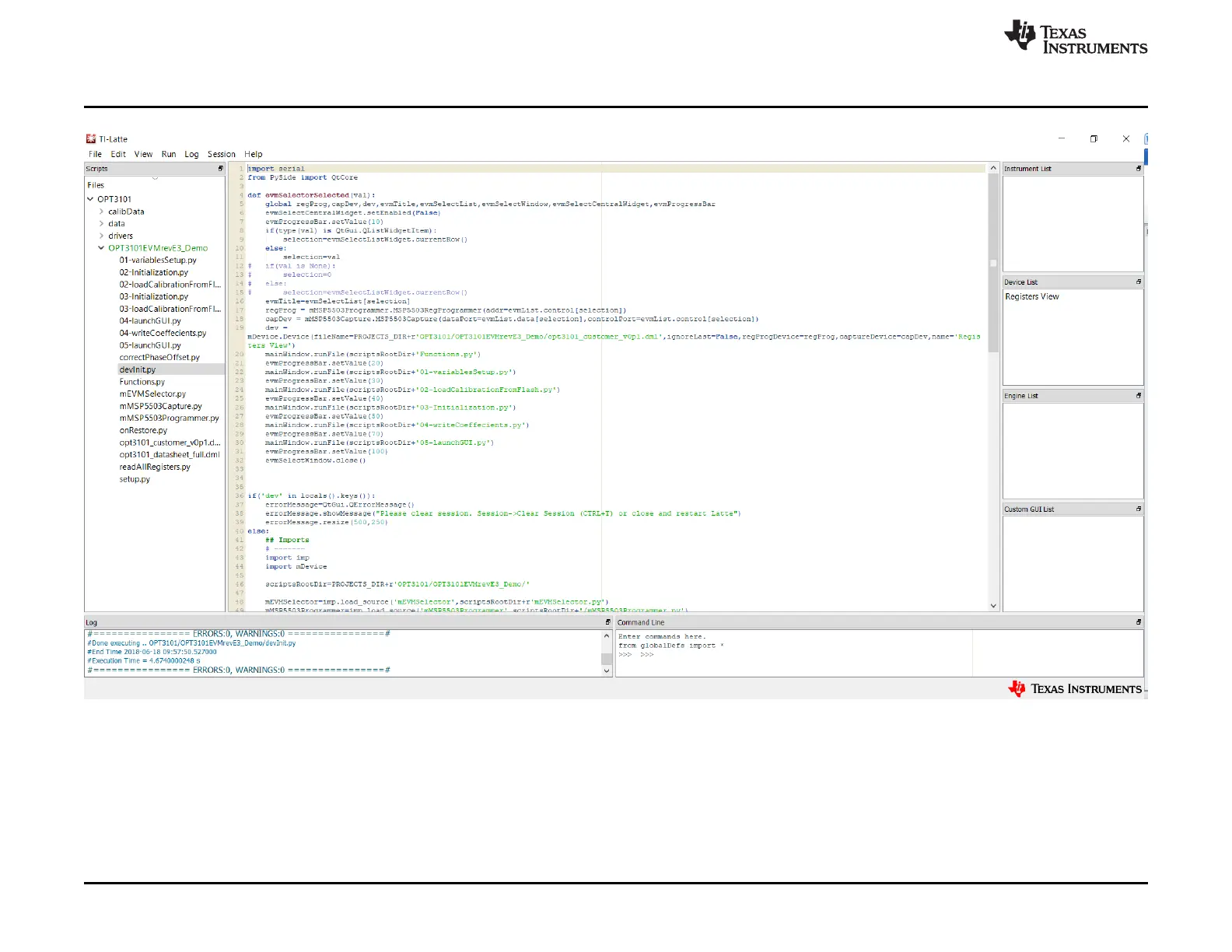
Task: Place cursor on line 1 'import serial'
Action: (x=276, y=169)
